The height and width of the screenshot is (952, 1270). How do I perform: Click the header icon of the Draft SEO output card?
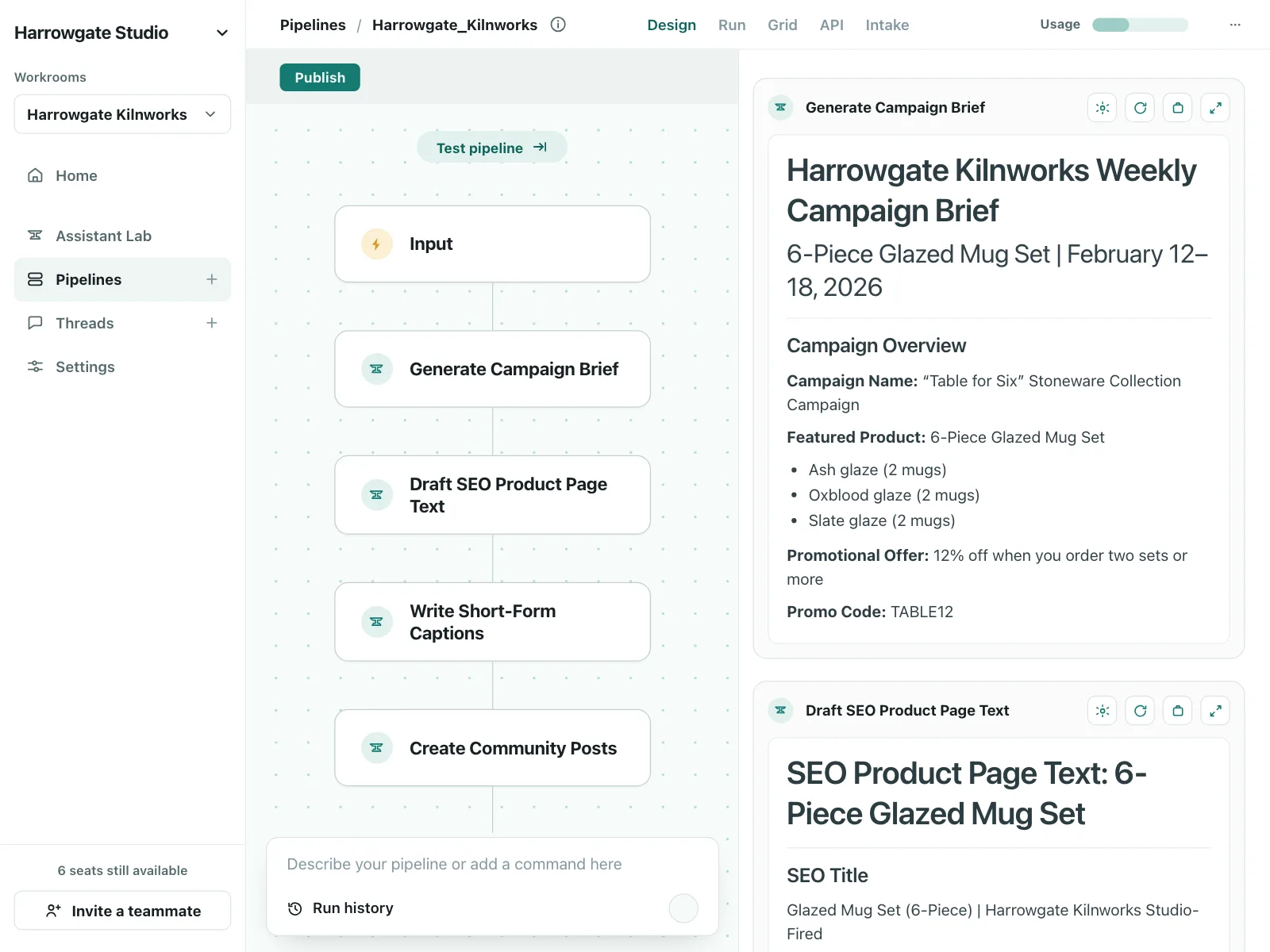click(x=781, y=710)
